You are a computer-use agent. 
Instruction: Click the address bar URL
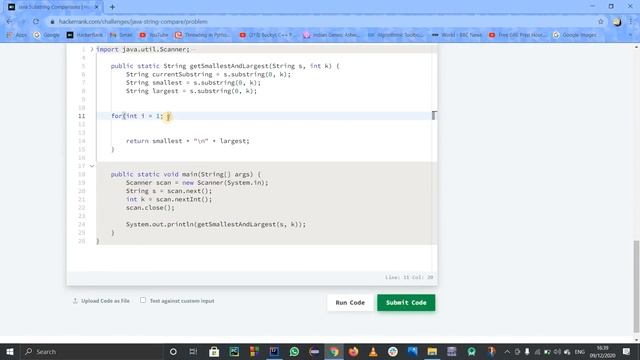[x=133, y=22]
